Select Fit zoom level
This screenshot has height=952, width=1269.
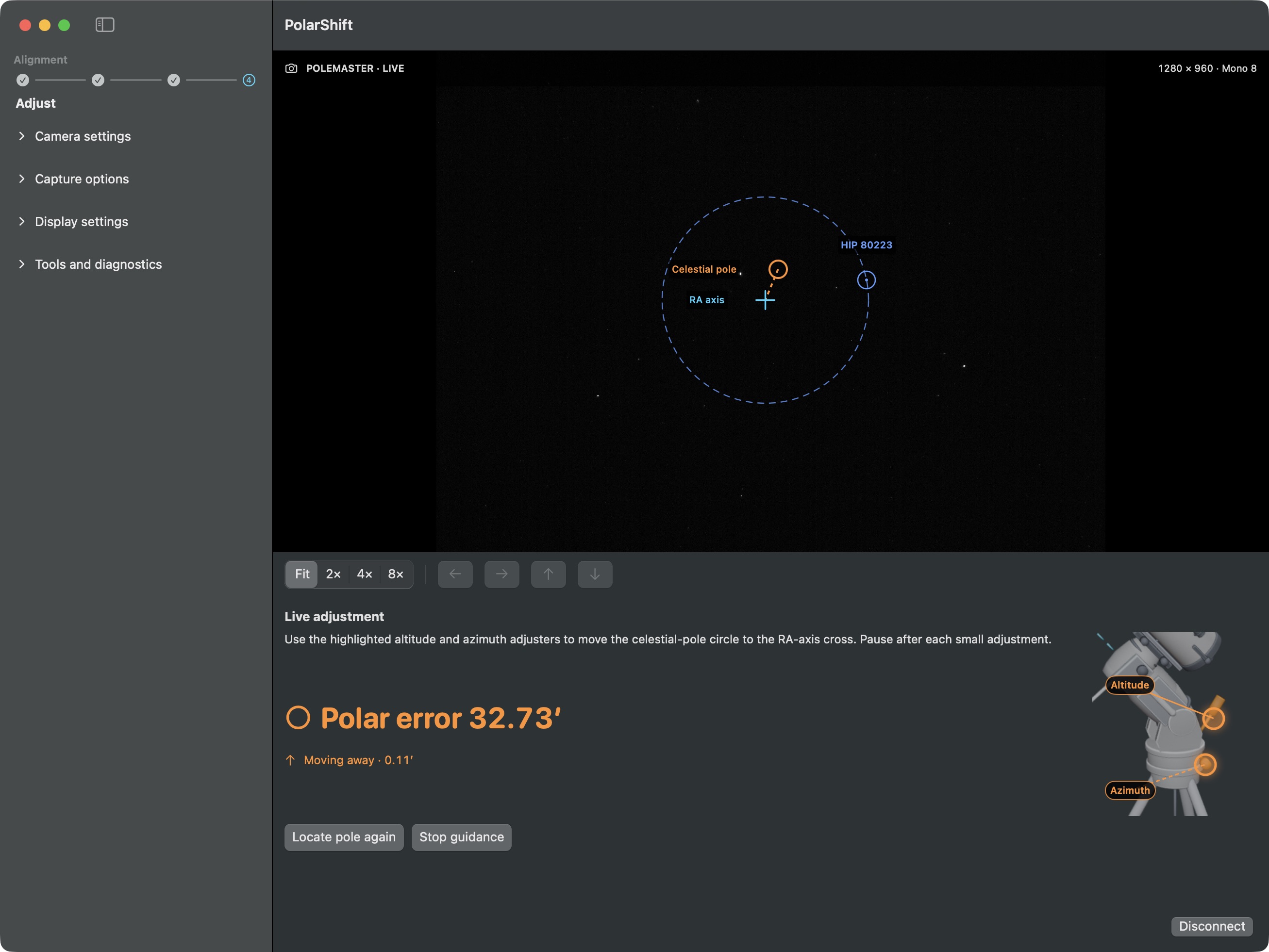pyautogui.click(x=302, y=574)
